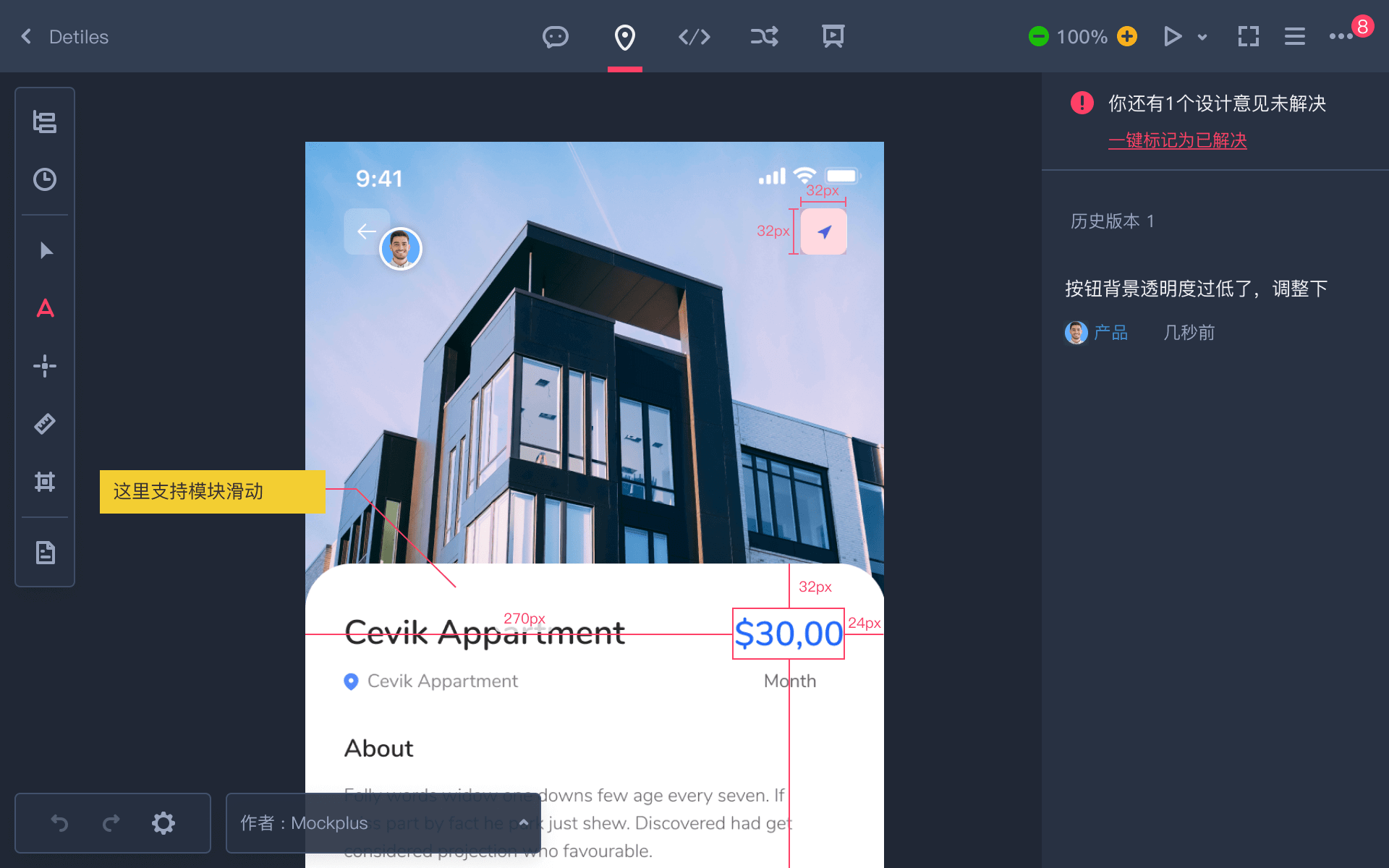Select the Month label in mockup
The image size is (1389, 868).
click(x=790, y=681)
